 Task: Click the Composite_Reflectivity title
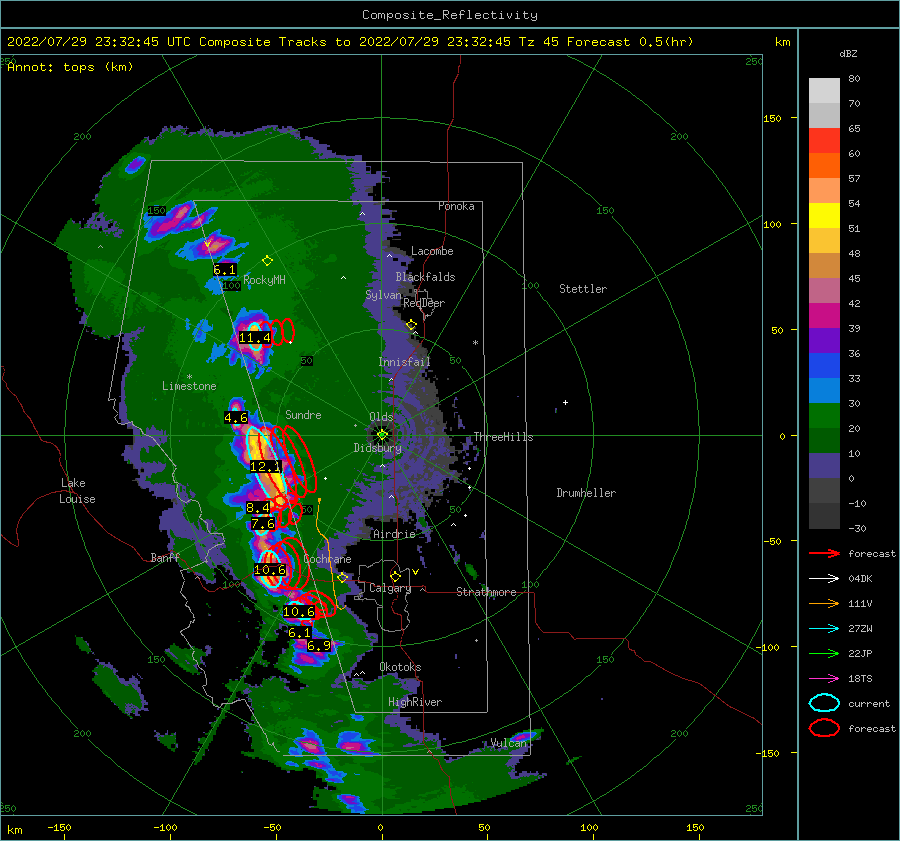[x=449, y=15]
